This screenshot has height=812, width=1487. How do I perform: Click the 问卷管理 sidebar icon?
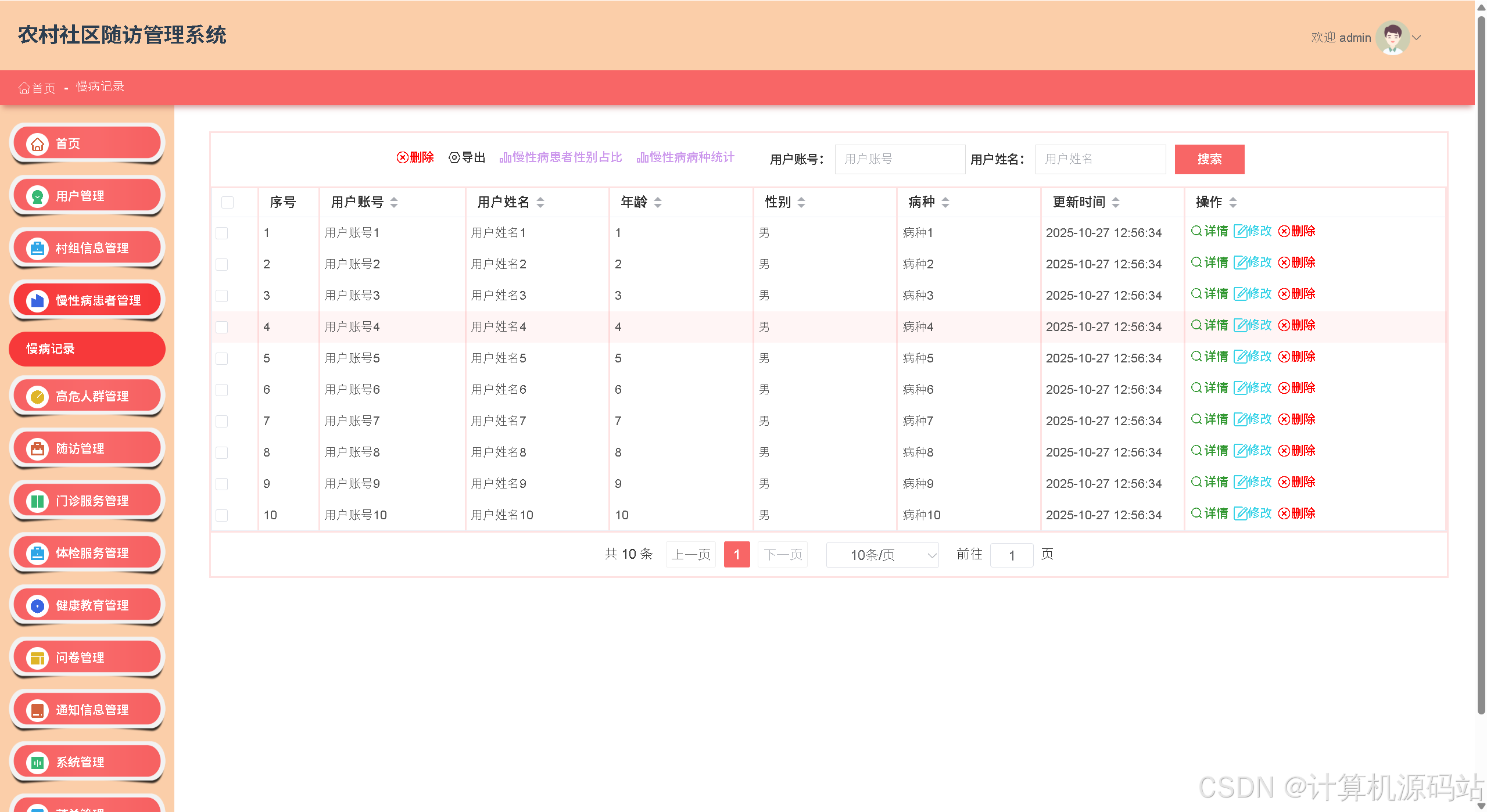pyautogui.click(x=37, y=658)
